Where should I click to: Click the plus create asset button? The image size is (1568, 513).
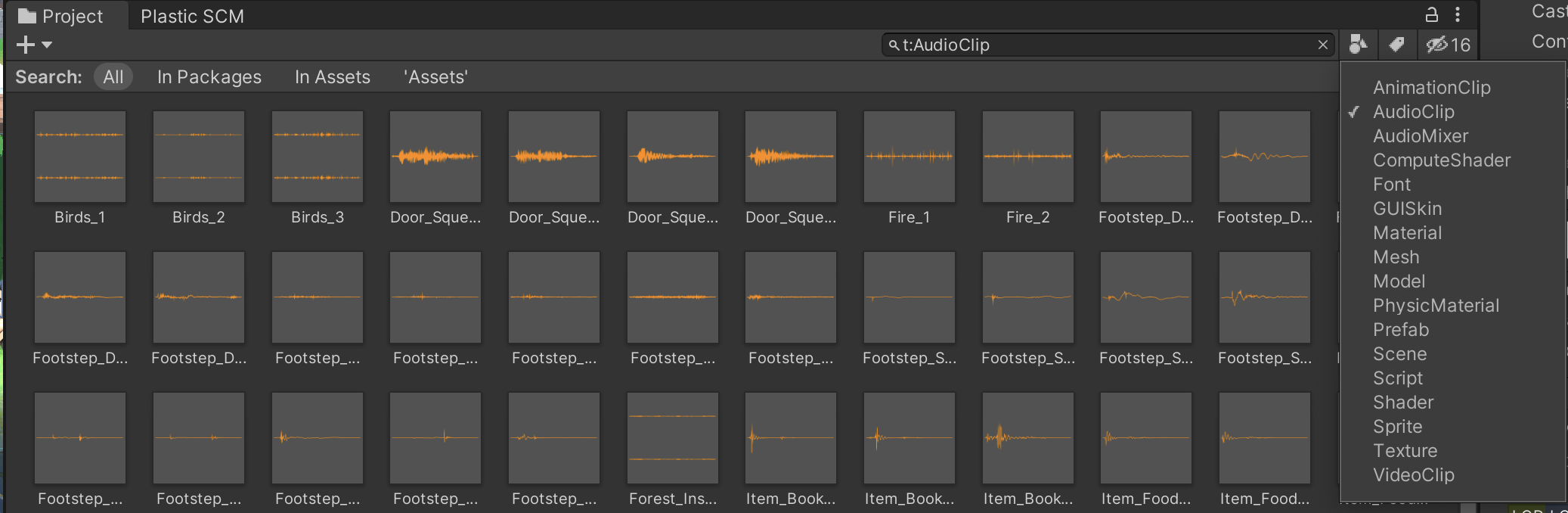pos(25,45)
